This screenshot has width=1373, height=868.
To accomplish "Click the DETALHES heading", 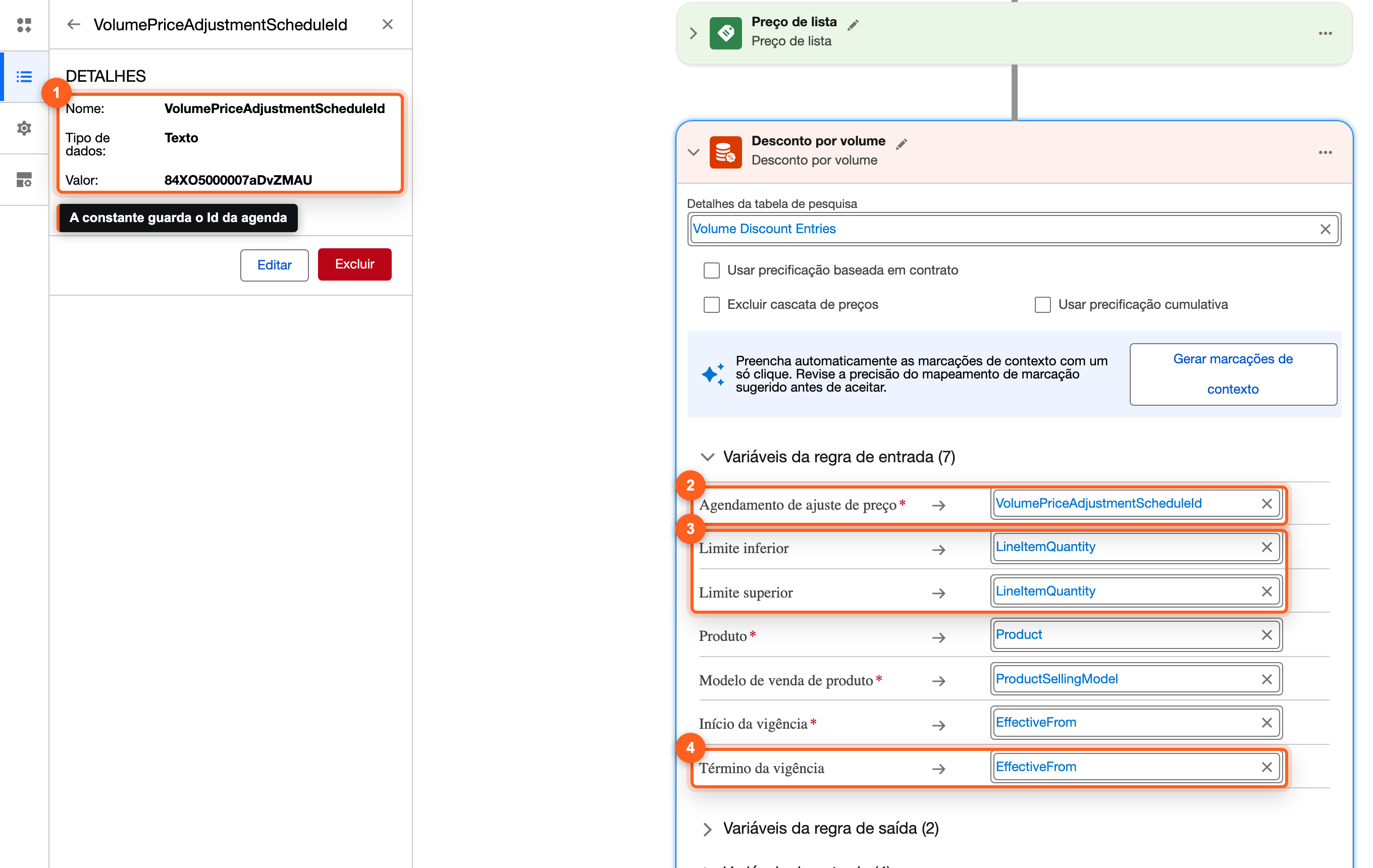I will click(105, 76).
